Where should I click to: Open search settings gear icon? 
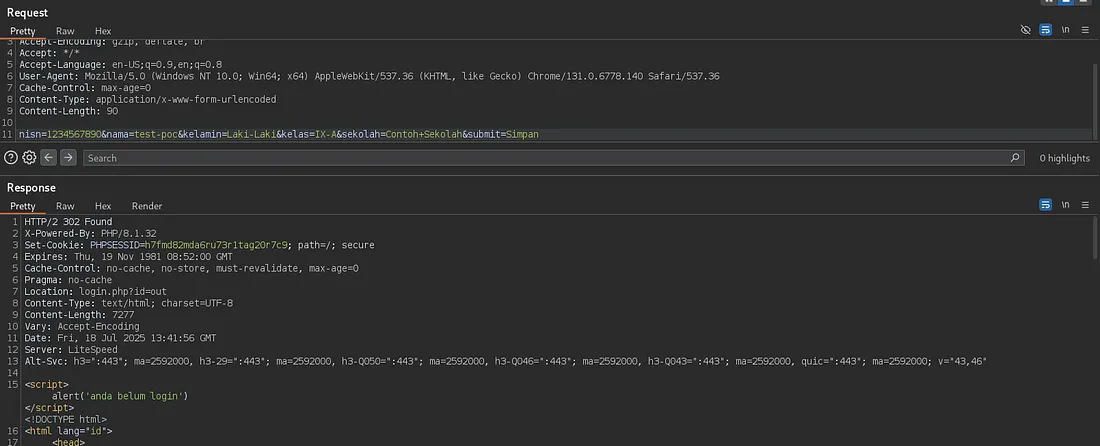tap(29, 158)
